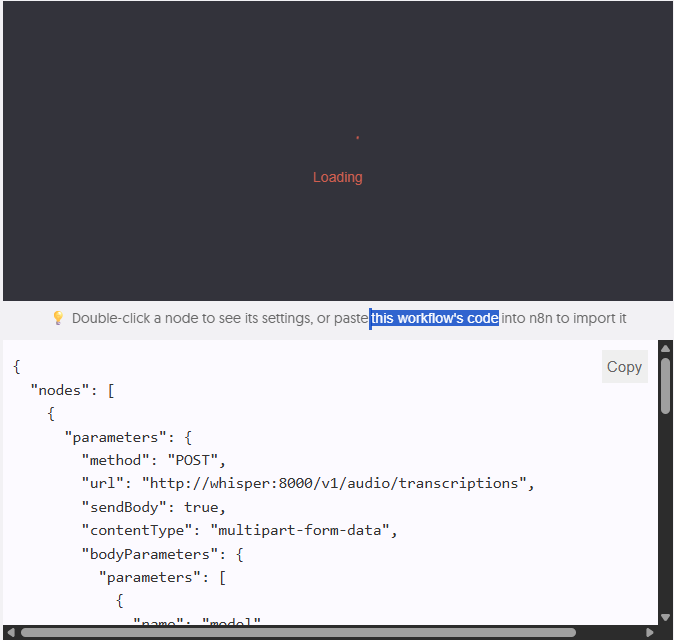Screen dimensions: 674x640
Task: Click the horizontal scrollbar right arrow
Action: pyautogui.click(x=649, y=632)
